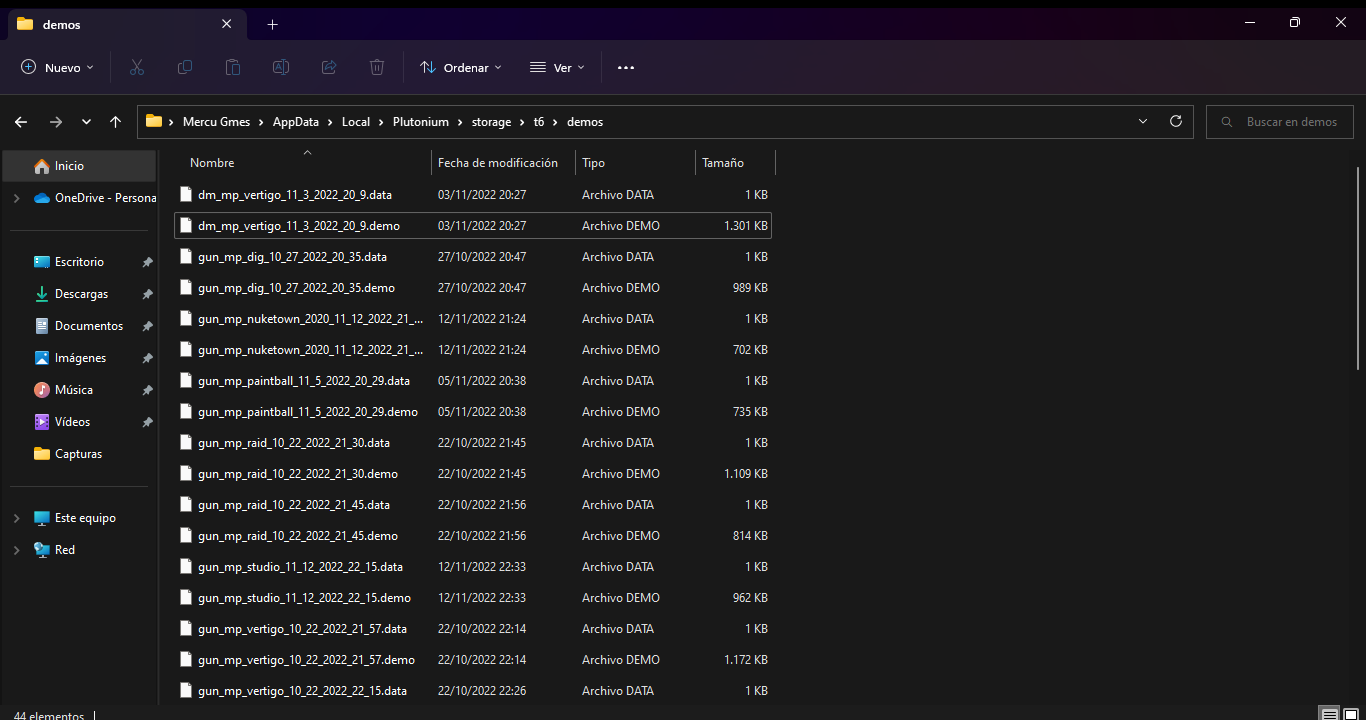Switch to details view icon in status bar

coord(1328,714)
